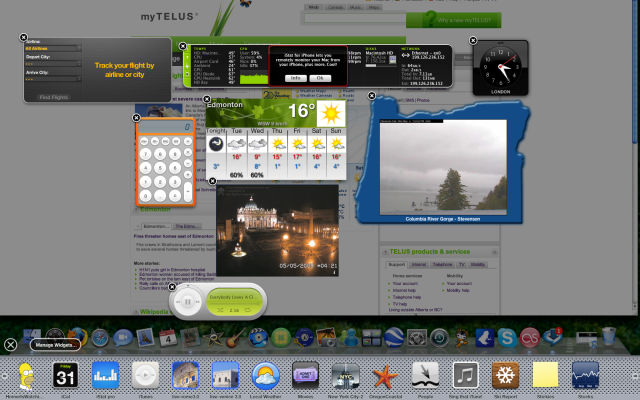The image size is (640, 400).
Task: Select the Support tab in TELUS products
Action: tap(397, 264)
